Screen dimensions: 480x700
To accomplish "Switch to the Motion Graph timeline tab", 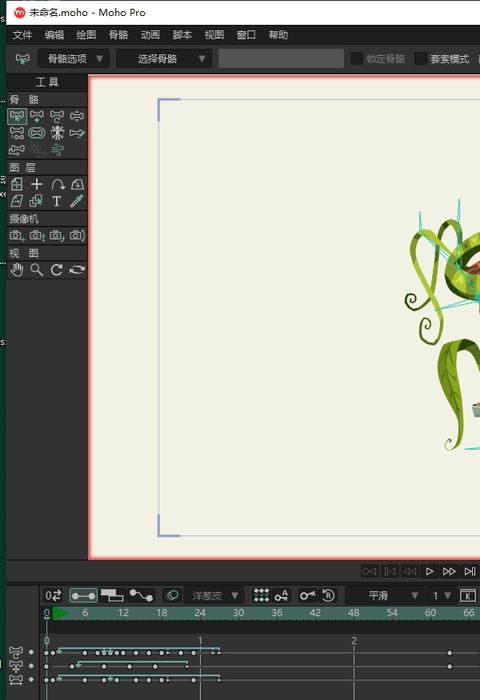I will pyautogui.click(x=141, y=596).
